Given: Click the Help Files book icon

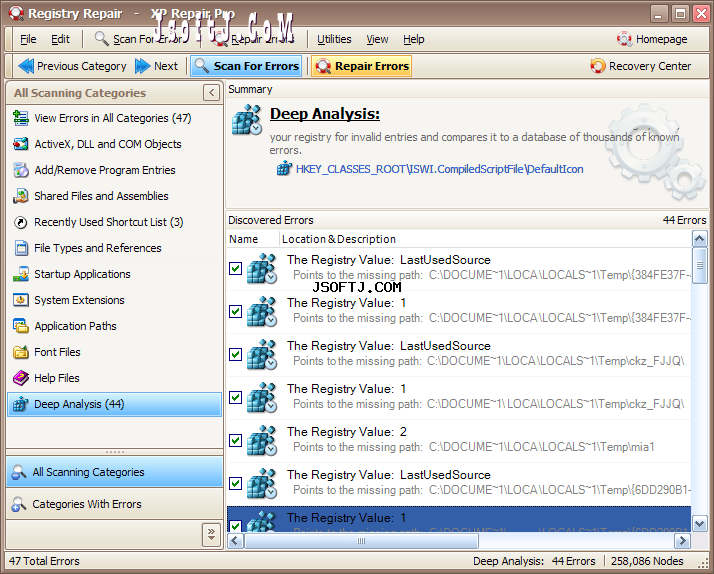Looking at the screenshot, I should (20, 378).
